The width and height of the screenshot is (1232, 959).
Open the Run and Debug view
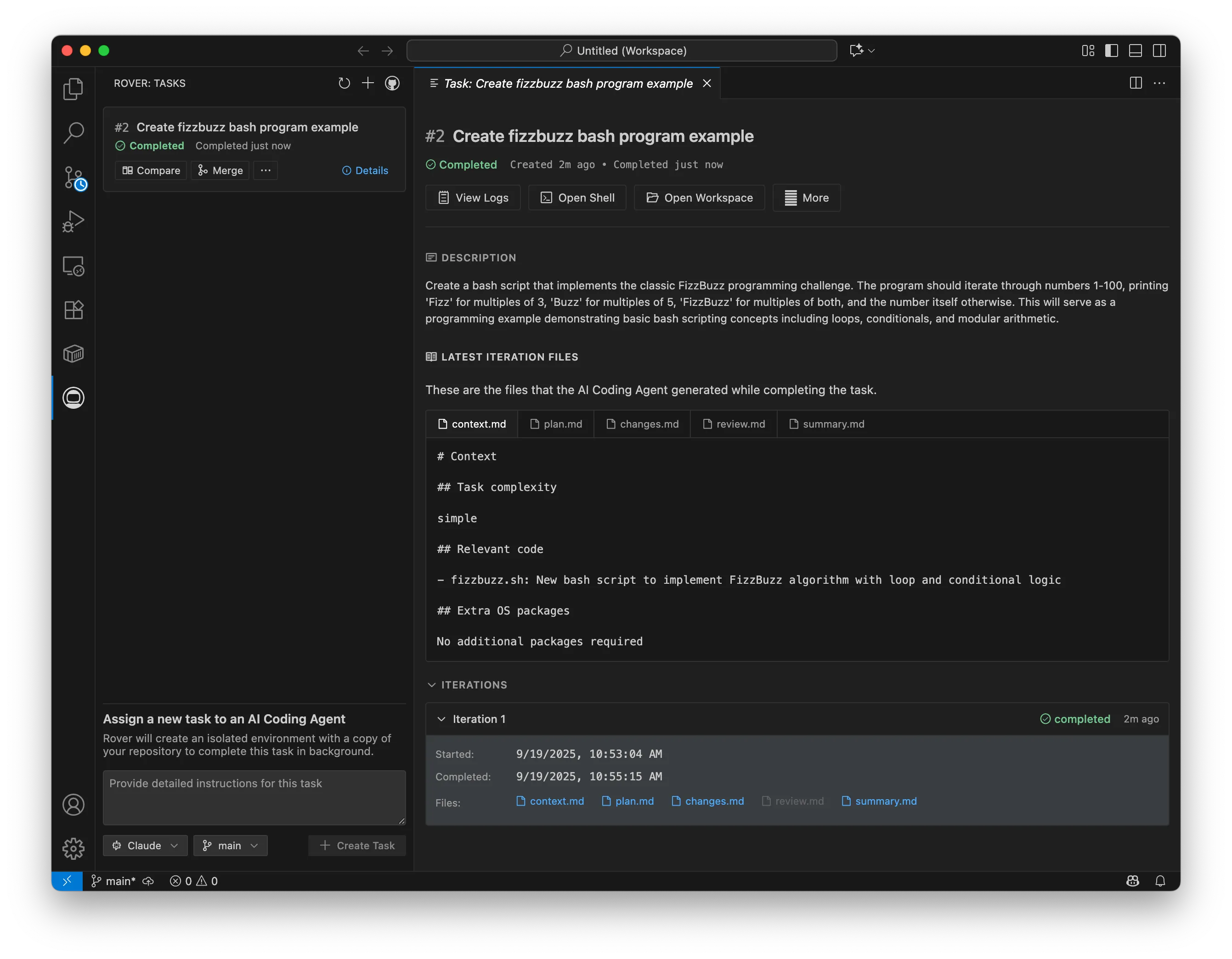[x=73, y=220]
